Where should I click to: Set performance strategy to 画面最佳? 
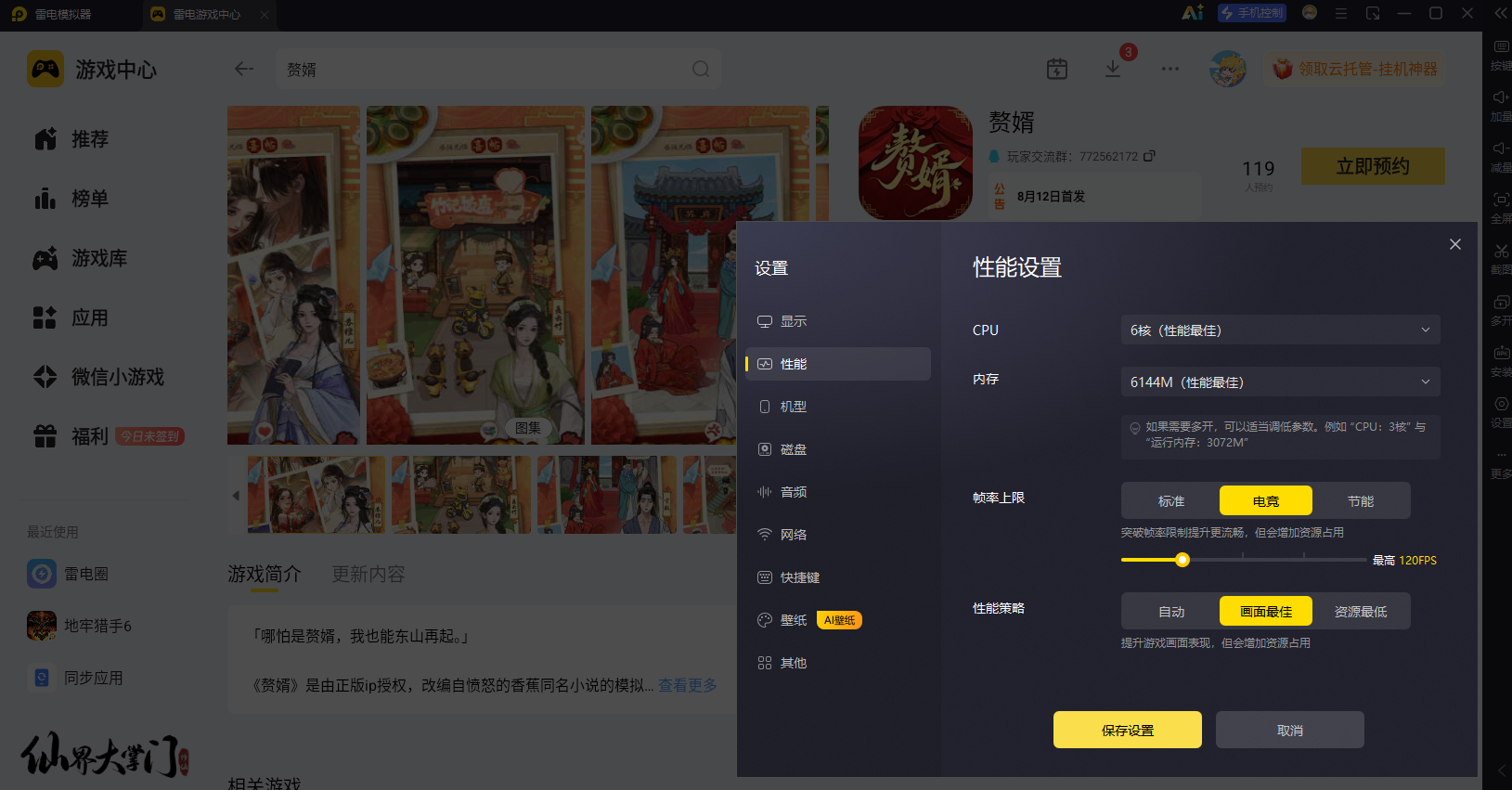[x=1266, y=611]
